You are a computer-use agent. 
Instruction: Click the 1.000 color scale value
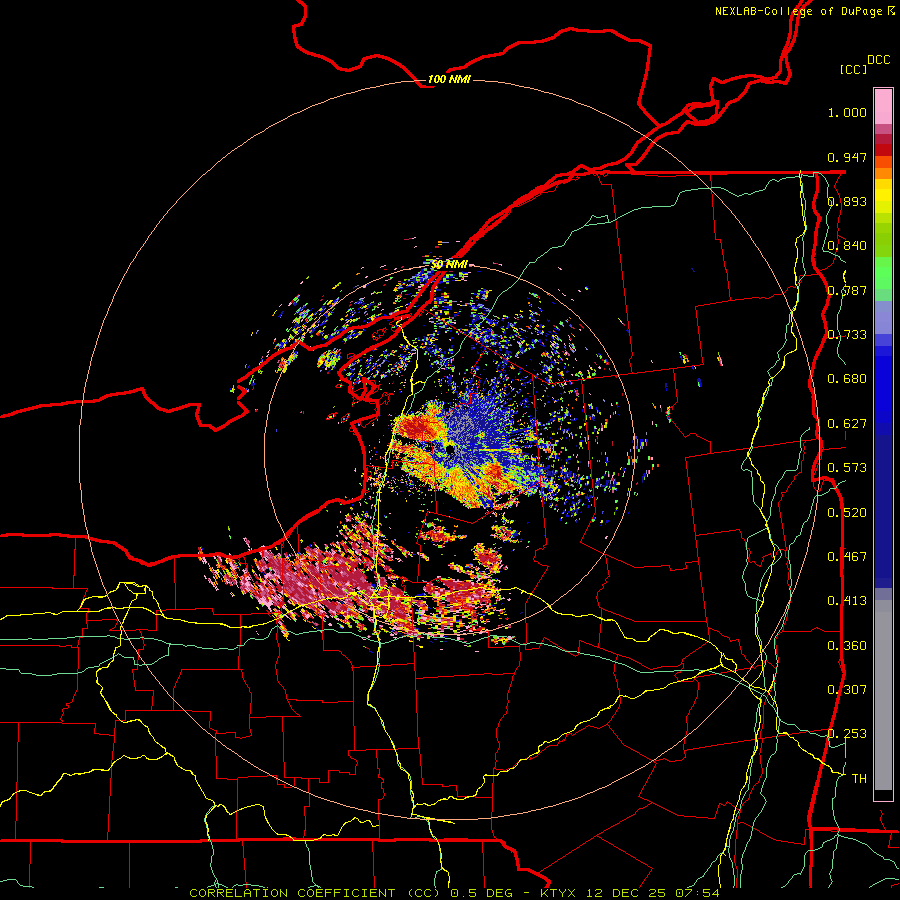coord(847,112)
